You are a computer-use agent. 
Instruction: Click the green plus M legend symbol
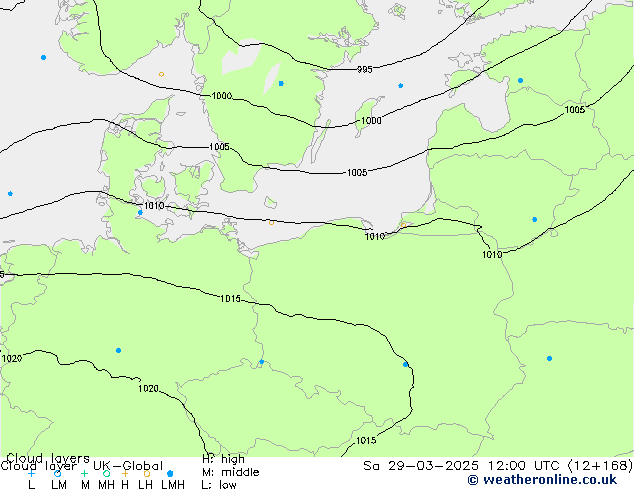84,473
